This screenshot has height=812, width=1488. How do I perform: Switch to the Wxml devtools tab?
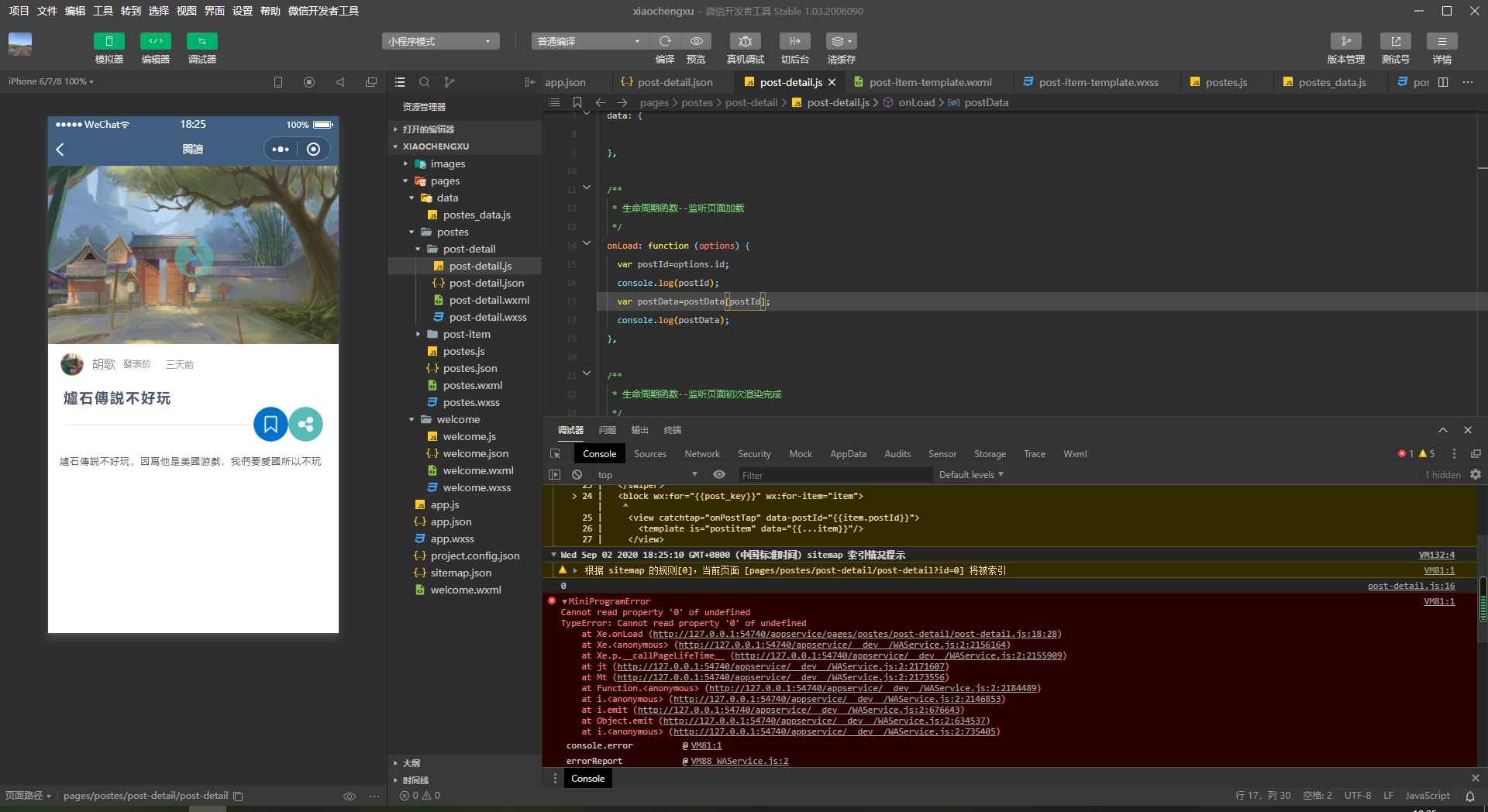pyautogui.click(x=1075, y=454)
